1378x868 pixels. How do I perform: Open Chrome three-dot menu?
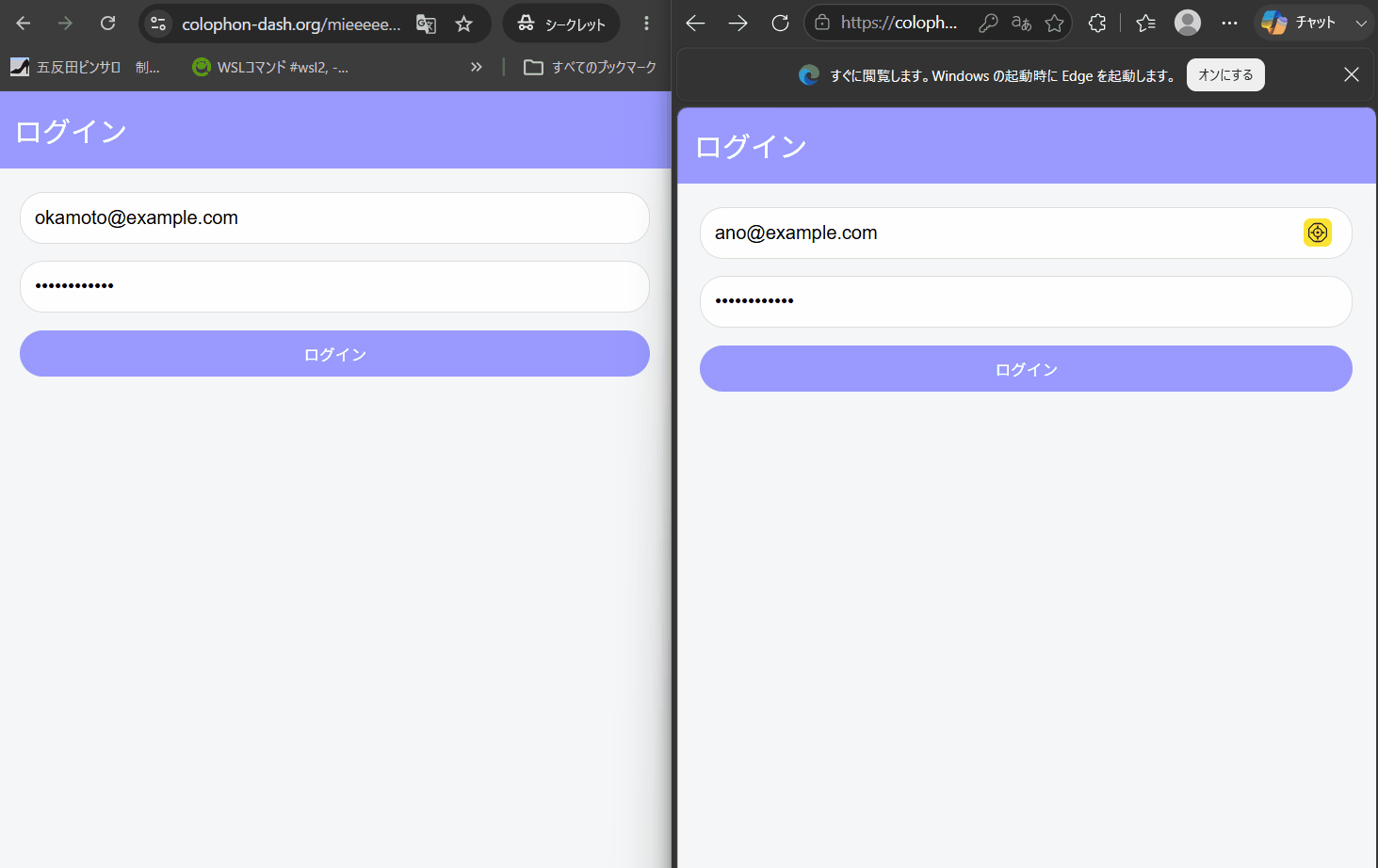646,24
